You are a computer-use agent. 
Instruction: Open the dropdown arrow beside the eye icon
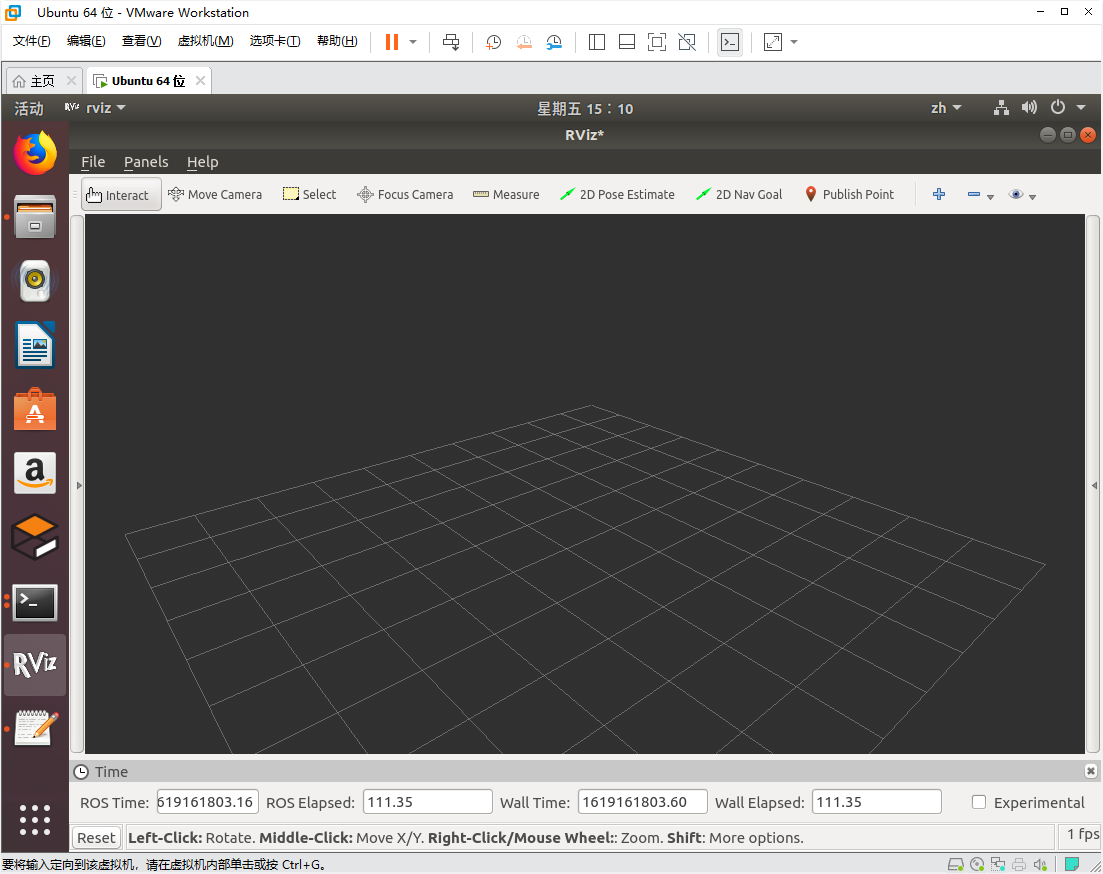click(1033, 197)
